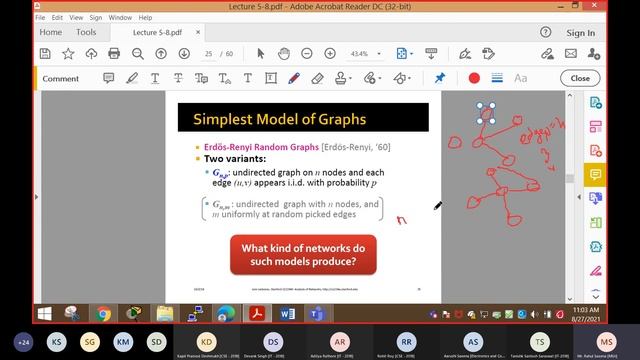Open the text properties Aa button
The width and height of the screenshot is (640, 360).
pos(520,78)
